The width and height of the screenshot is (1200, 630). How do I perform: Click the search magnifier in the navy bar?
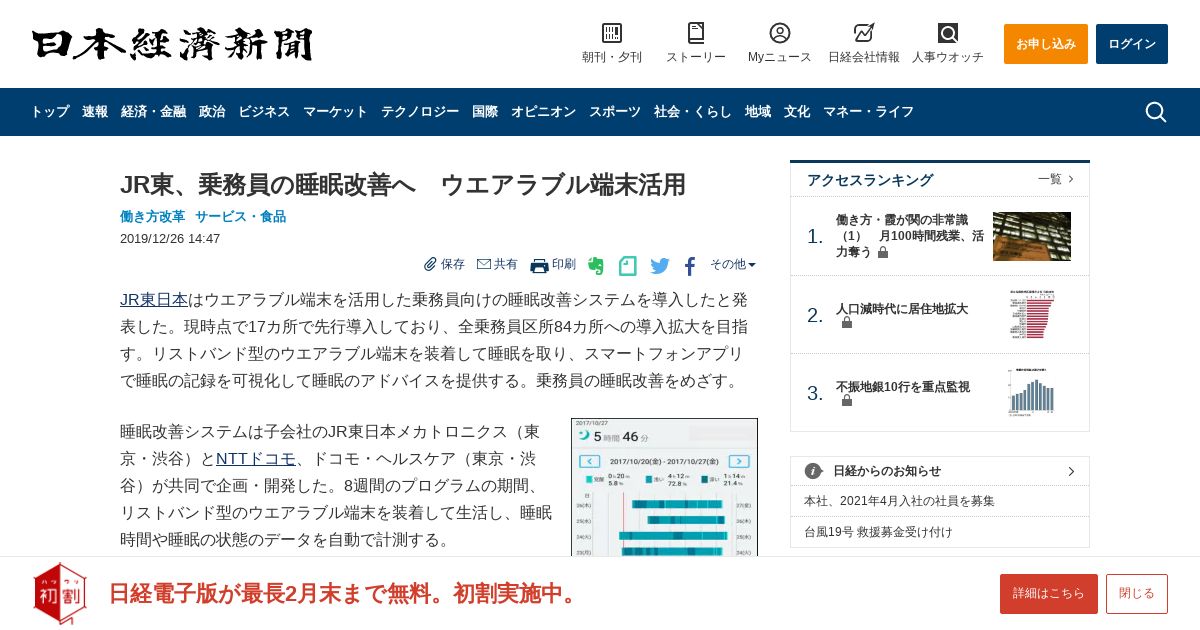point(1156,112)
